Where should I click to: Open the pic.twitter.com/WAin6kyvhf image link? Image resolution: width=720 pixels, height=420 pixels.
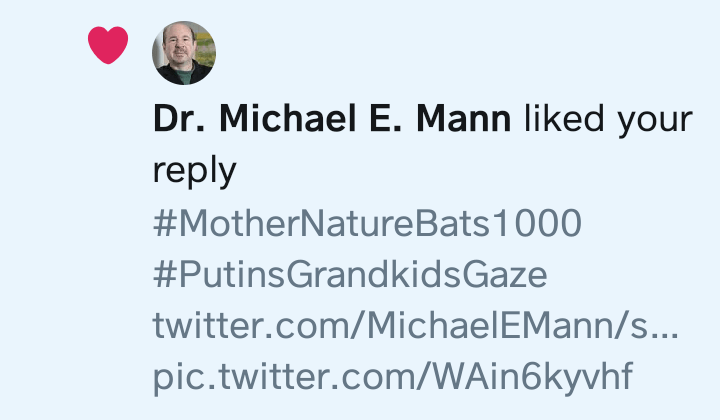(393, 378)
